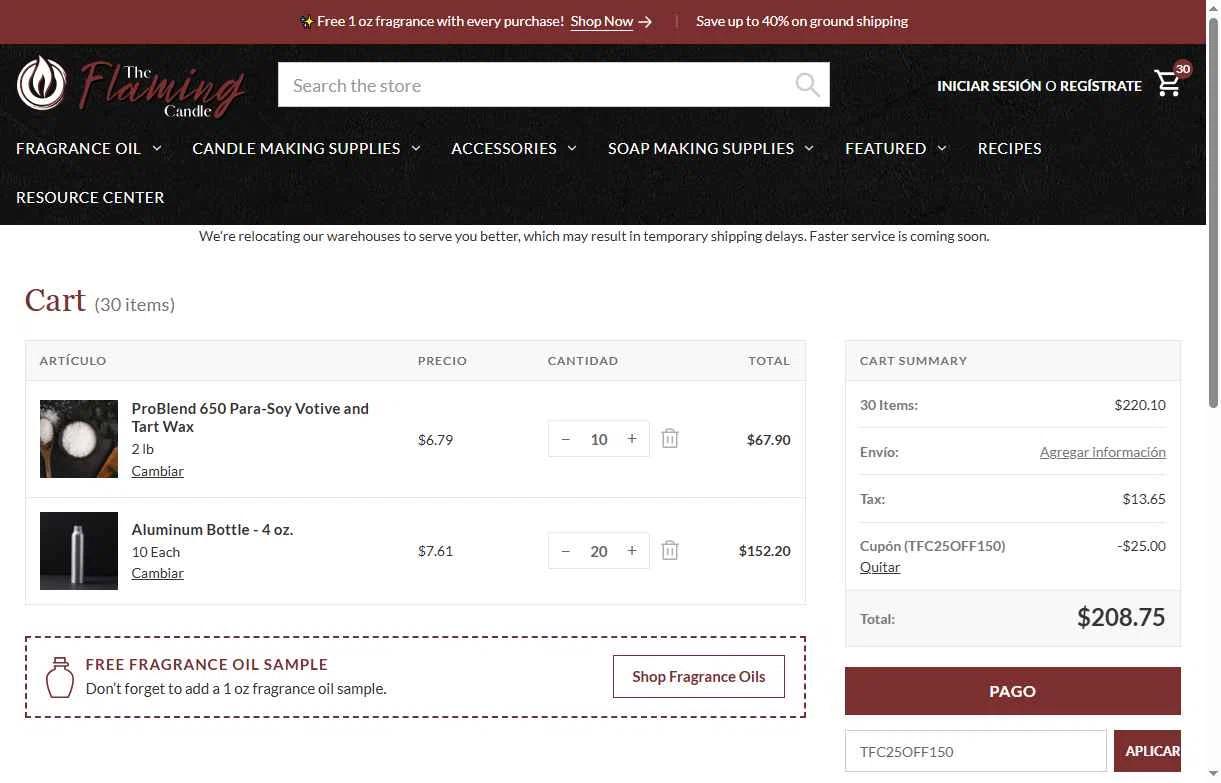1221x783 pixels.
Task: Click ProBlend 650 wax thumbnail
Action: (79, 439)
